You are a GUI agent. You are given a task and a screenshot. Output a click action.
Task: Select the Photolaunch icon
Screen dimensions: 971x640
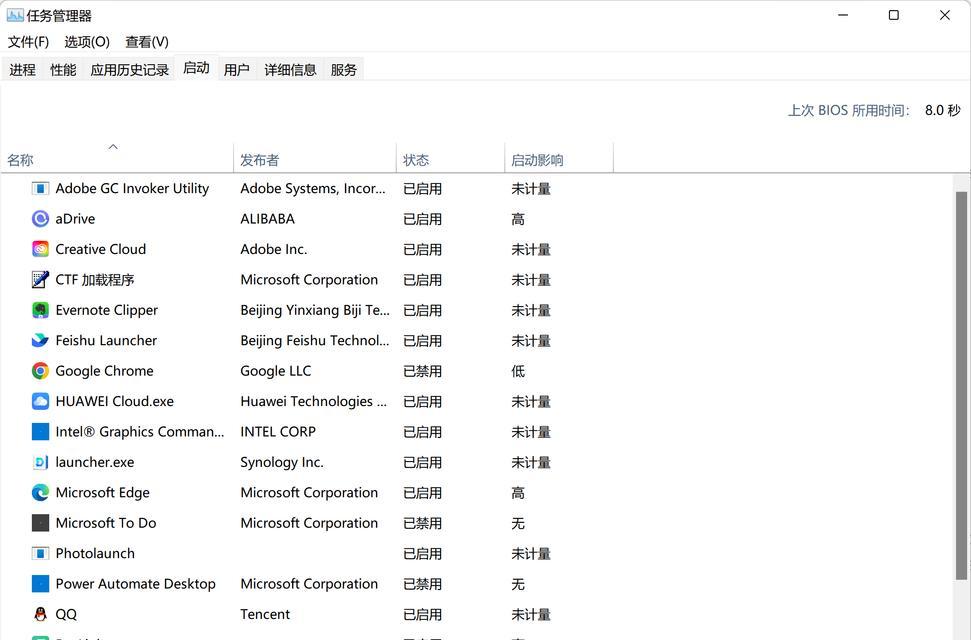coord(40,553)
